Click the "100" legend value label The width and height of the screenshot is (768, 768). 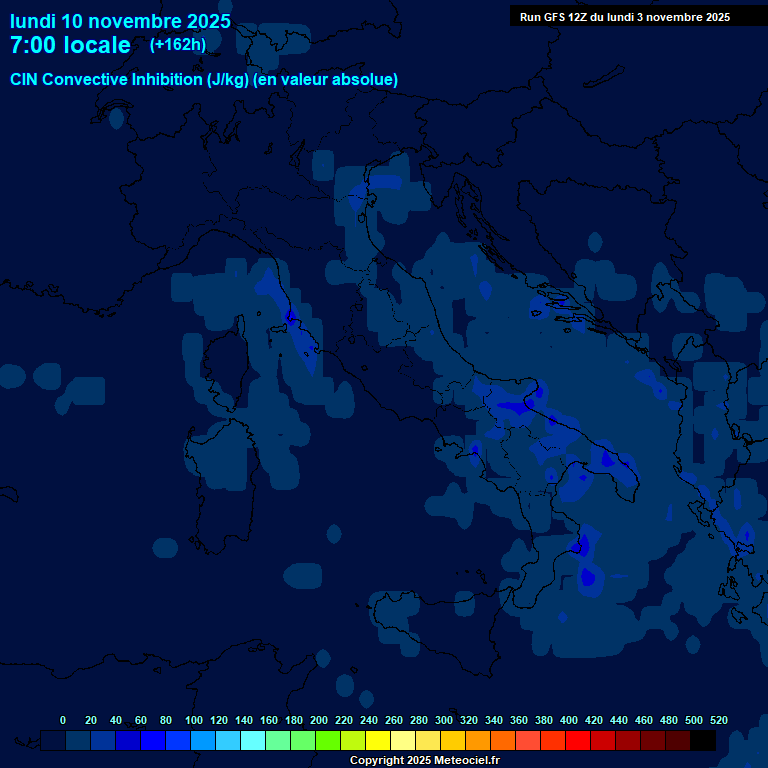pos(194,720)
